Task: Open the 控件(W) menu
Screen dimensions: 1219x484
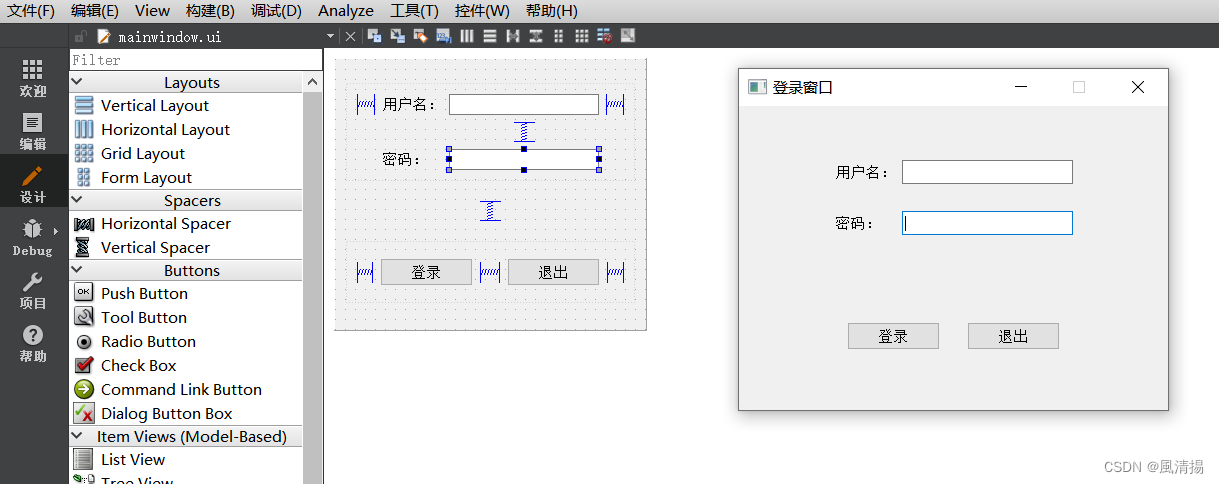Action: coord(482,11)
